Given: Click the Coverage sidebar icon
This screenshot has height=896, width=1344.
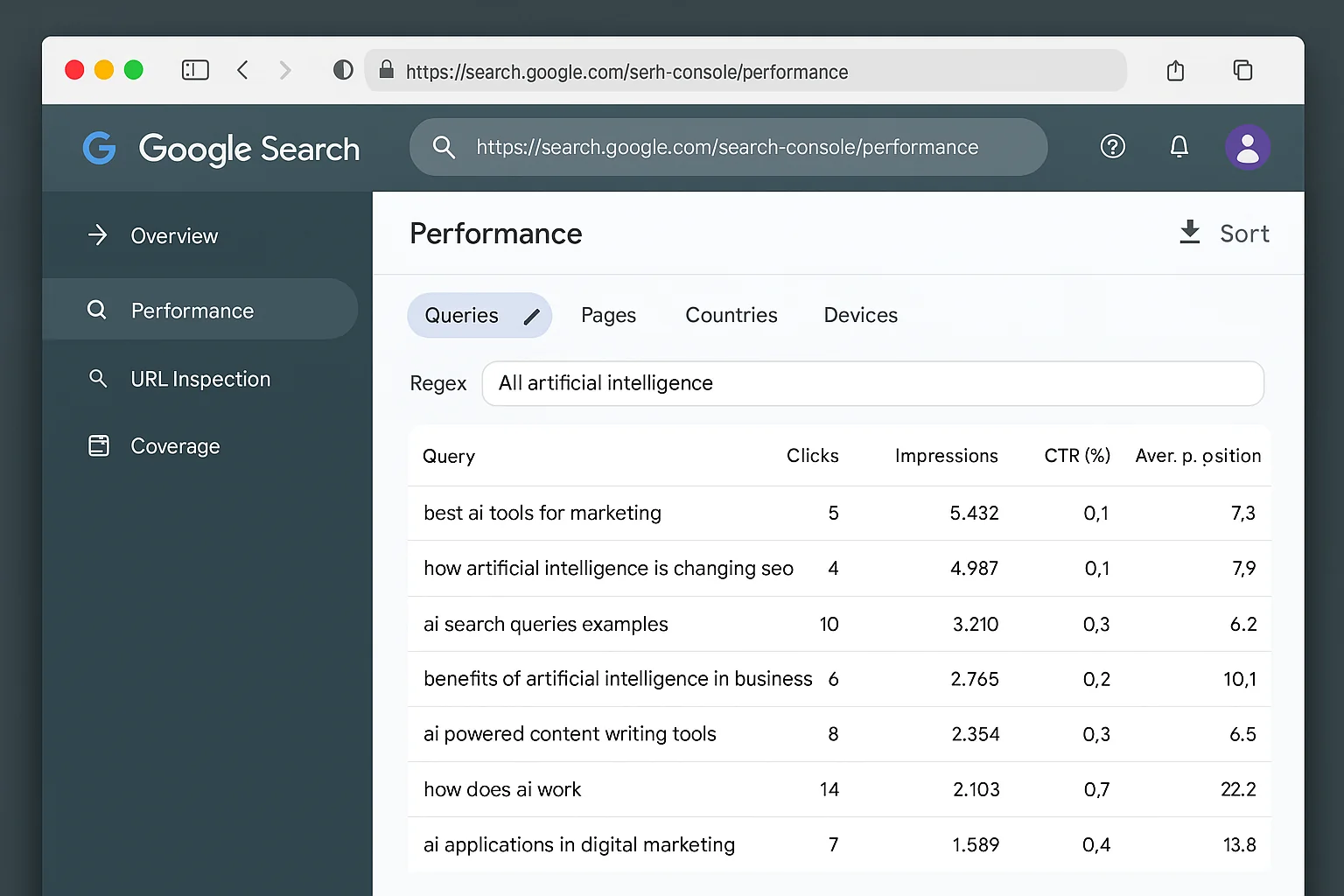Looking at the screenshot, I should click(99, 445).
